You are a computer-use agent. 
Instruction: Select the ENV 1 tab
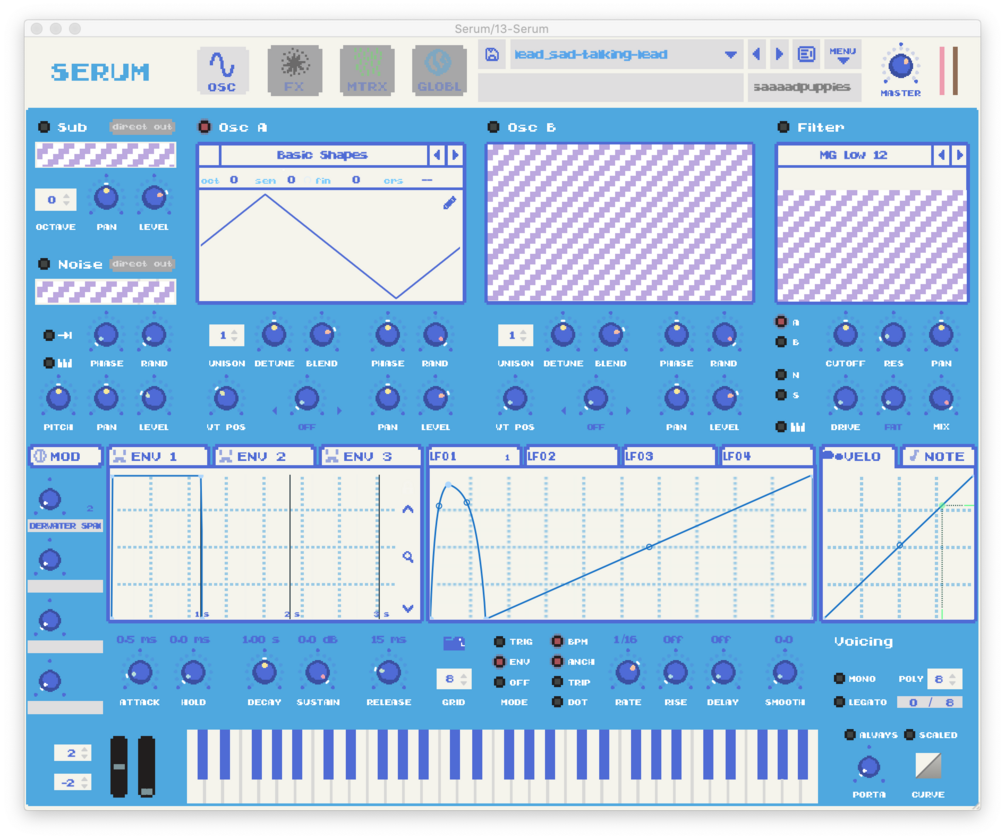(x=158, y=456)
